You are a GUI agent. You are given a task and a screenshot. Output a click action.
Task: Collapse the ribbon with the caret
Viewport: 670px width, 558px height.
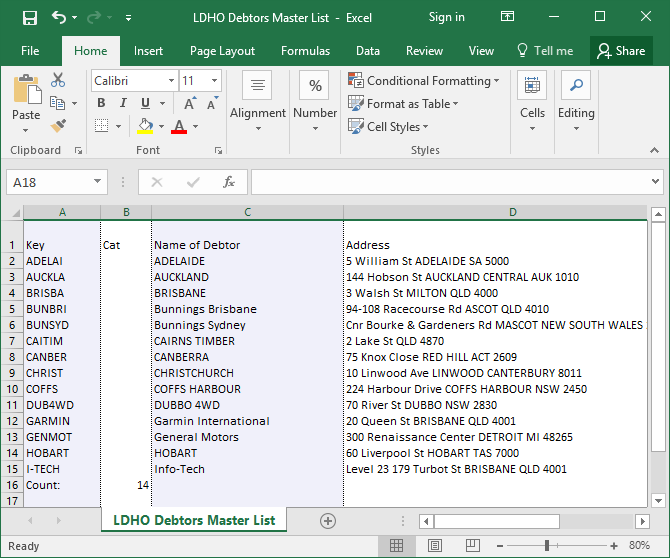pos(654,150)
